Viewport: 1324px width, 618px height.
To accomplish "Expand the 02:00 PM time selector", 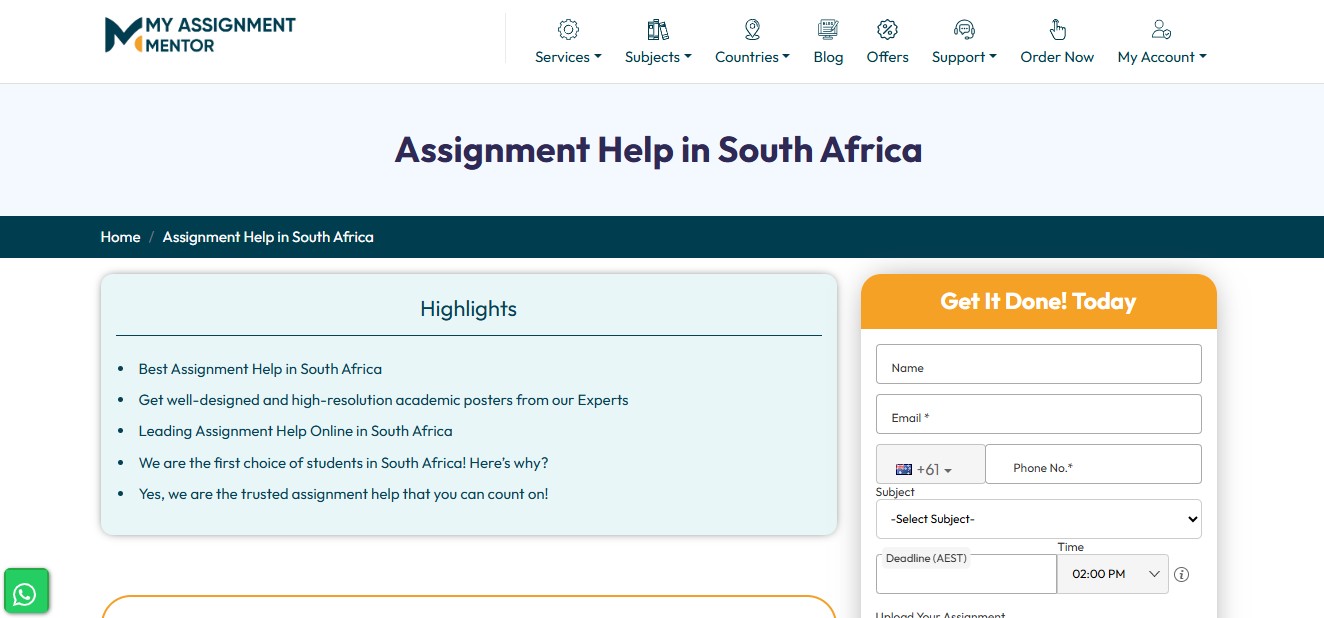I will tap(1112, 574).
